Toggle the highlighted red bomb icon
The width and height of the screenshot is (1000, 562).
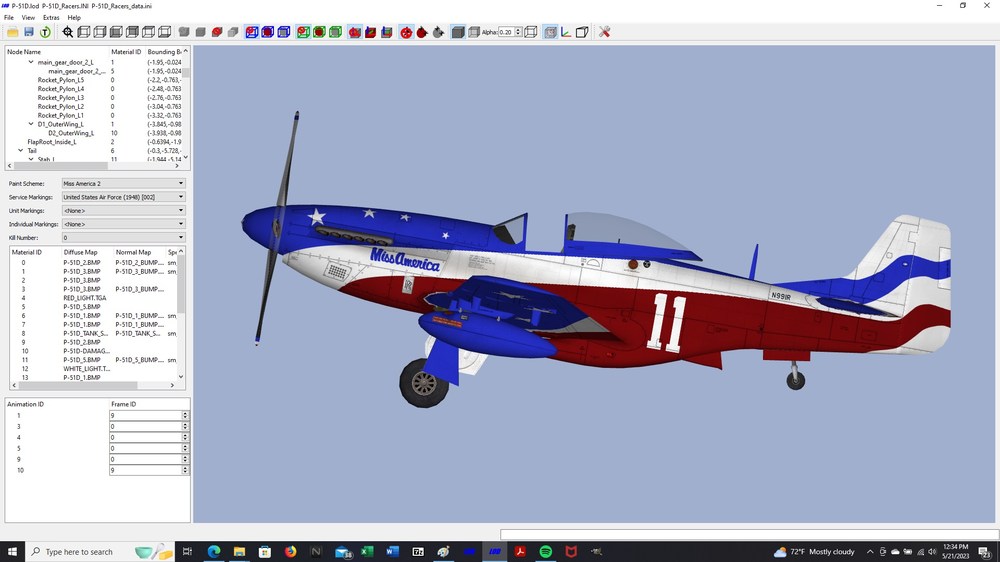[x=406, y=32]
